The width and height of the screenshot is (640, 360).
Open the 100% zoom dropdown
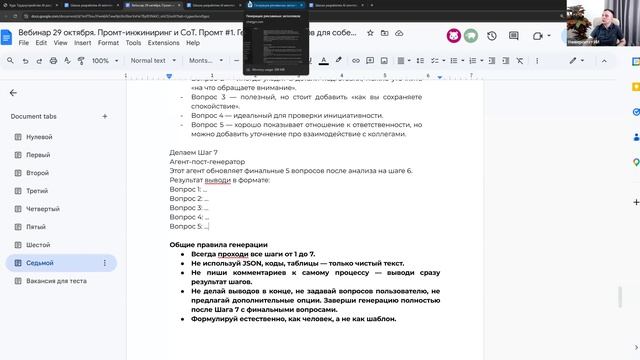(105, 61)
